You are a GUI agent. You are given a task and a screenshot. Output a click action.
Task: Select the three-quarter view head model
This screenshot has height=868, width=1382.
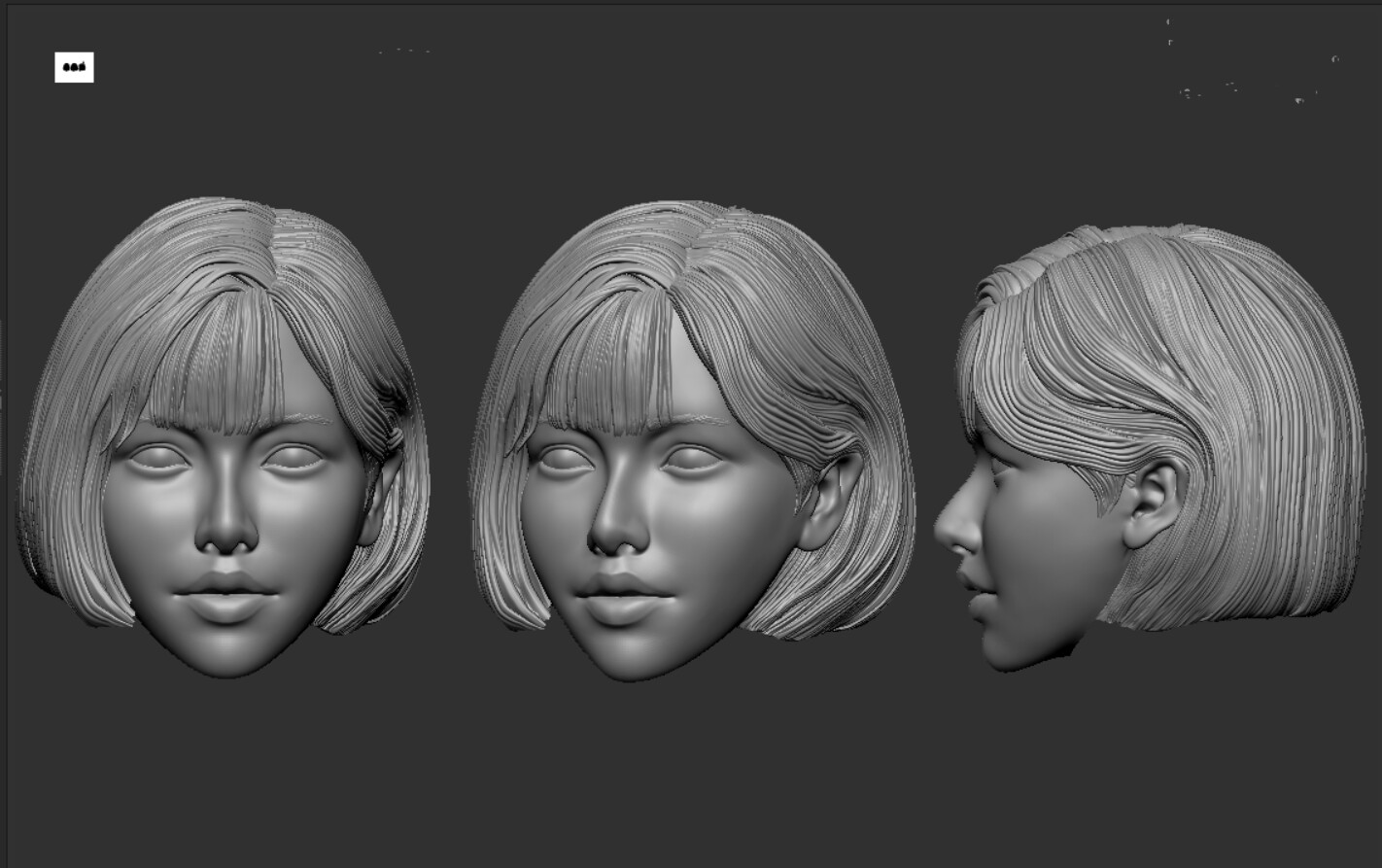coord(692,440)
